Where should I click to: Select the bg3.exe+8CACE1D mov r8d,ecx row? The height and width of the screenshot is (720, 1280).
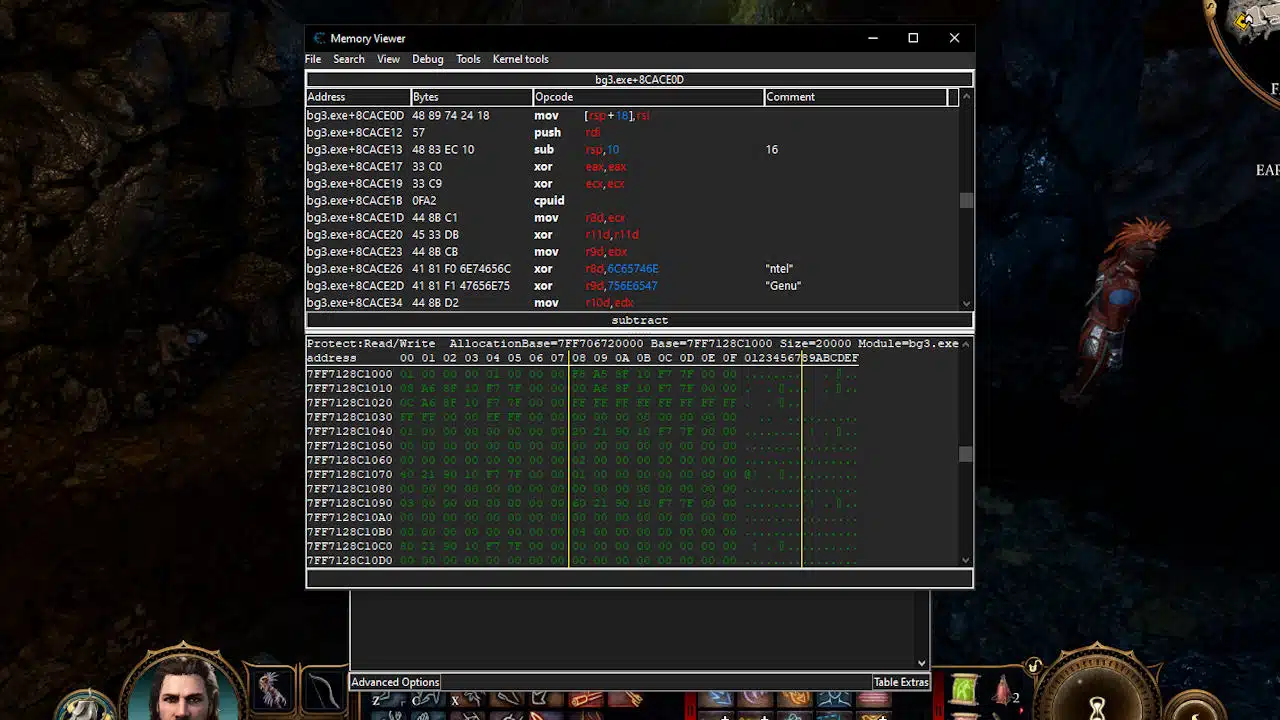point(632,218)
